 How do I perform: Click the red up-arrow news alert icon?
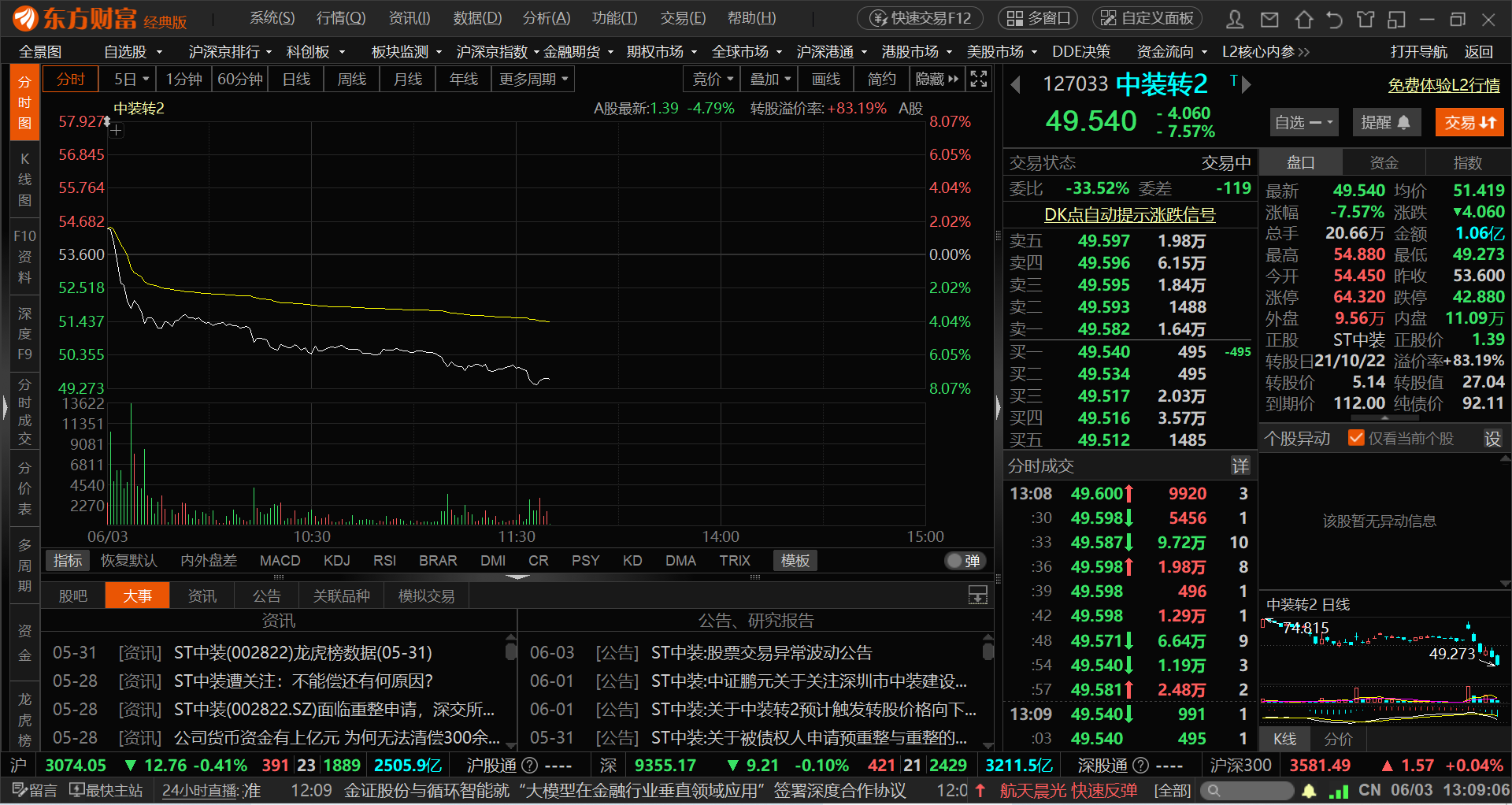[x=980, y=790]
